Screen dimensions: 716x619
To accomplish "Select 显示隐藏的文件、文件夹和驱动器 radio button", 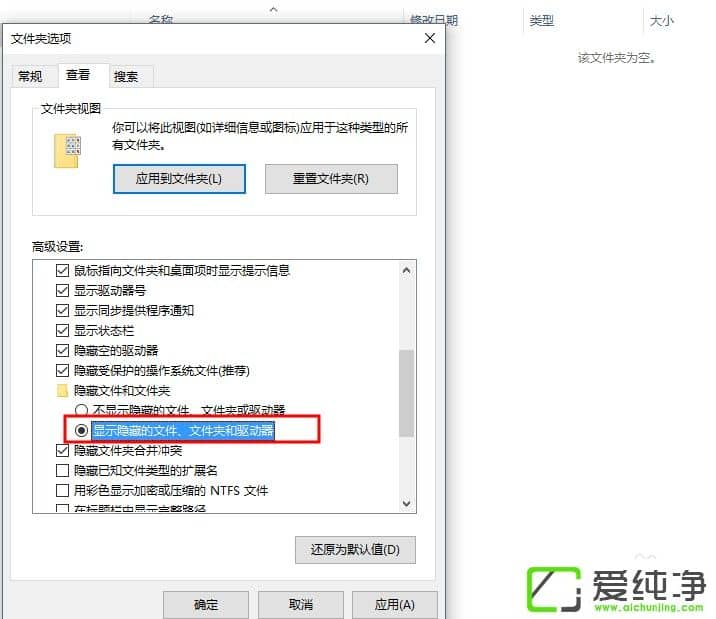I will pos(81,430).
